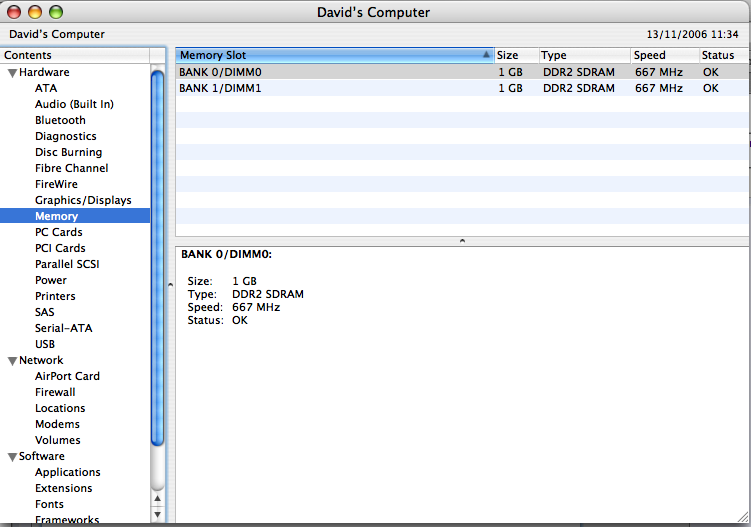Click the BANK 0/DIMM0 detail heading

[x=226, y=254]
